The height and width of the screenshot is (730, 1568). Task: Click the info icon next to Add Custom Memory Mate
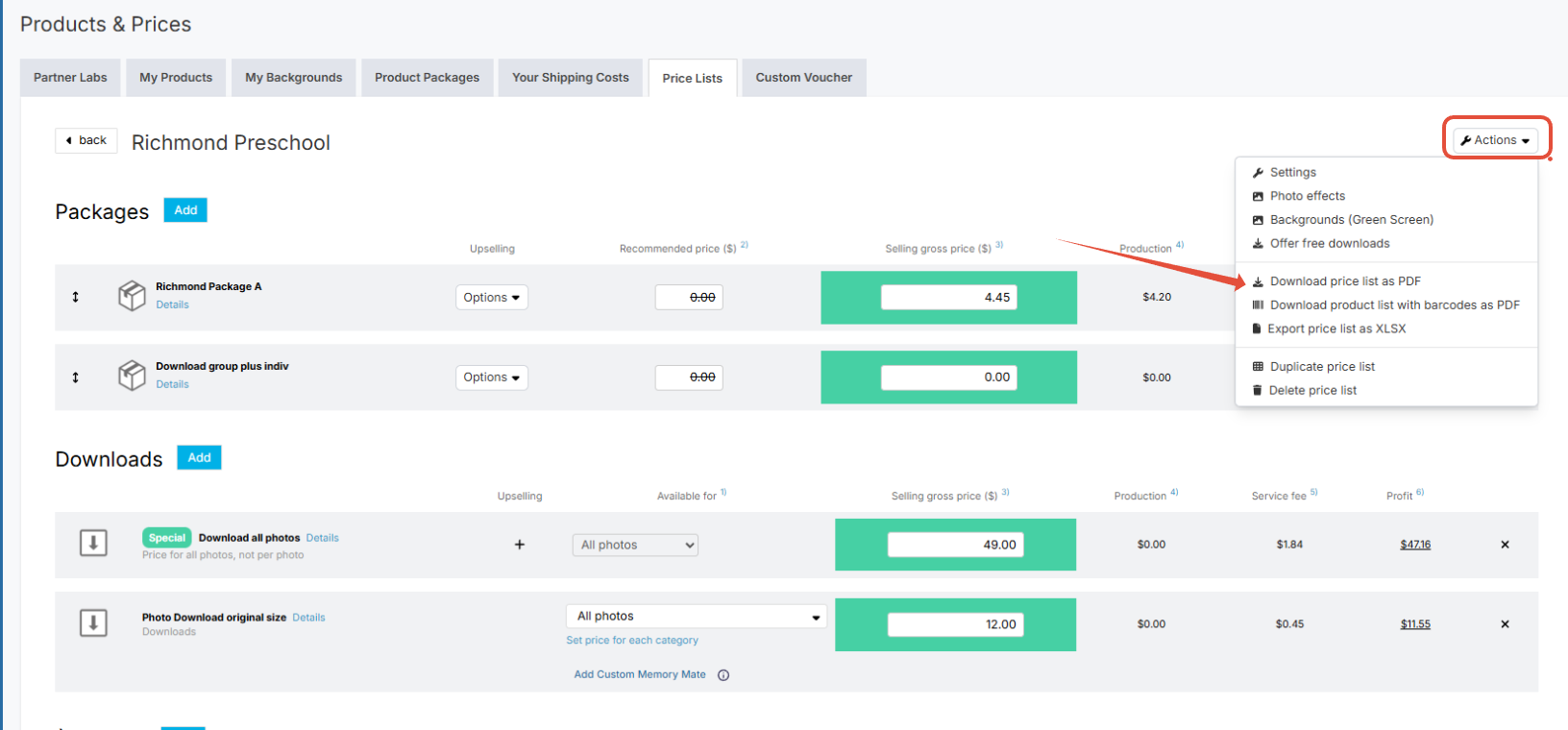(x=723, y=675)
